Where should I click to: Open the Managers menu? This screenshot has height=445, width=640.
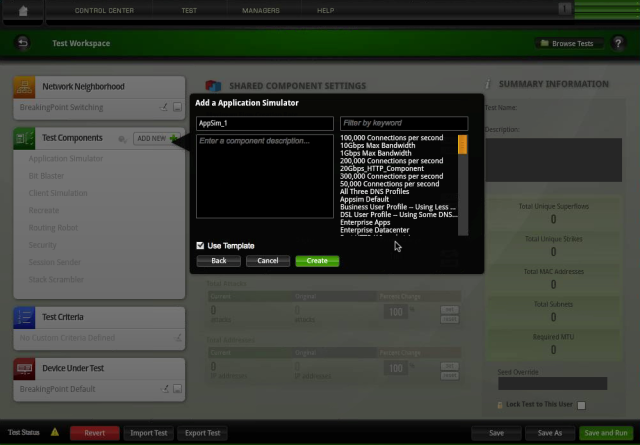261,11
